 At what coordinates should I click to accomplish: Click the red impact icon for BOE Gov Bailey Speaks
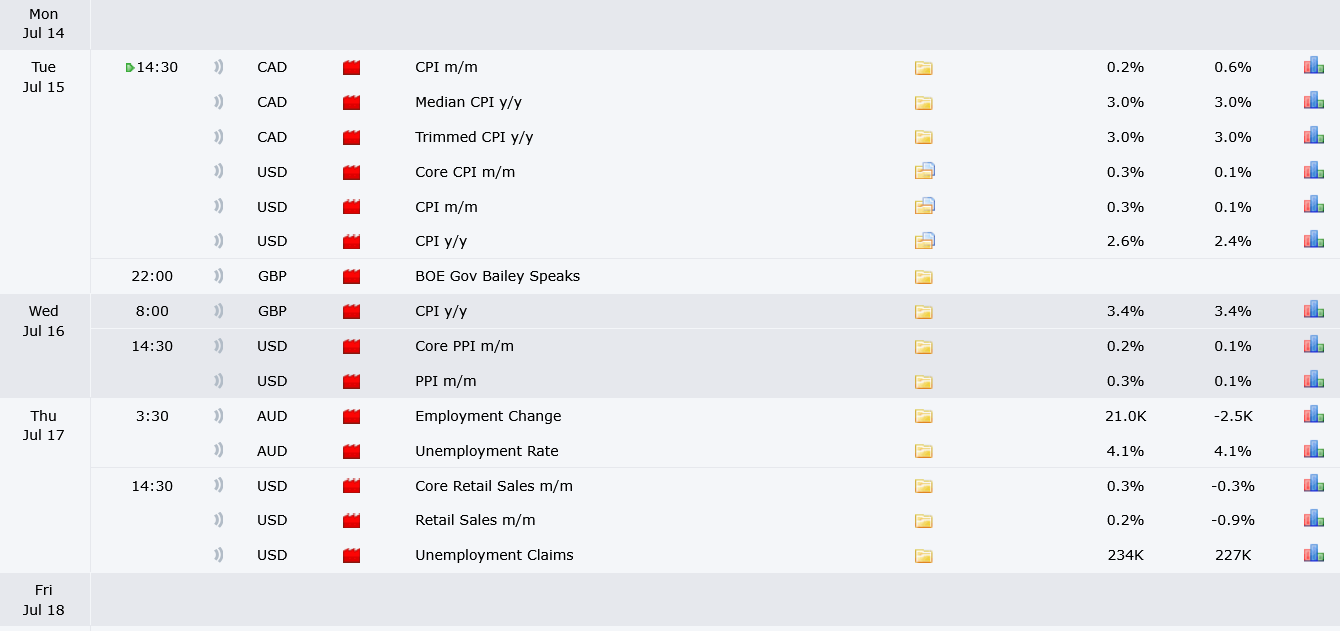tap(351, 276)
